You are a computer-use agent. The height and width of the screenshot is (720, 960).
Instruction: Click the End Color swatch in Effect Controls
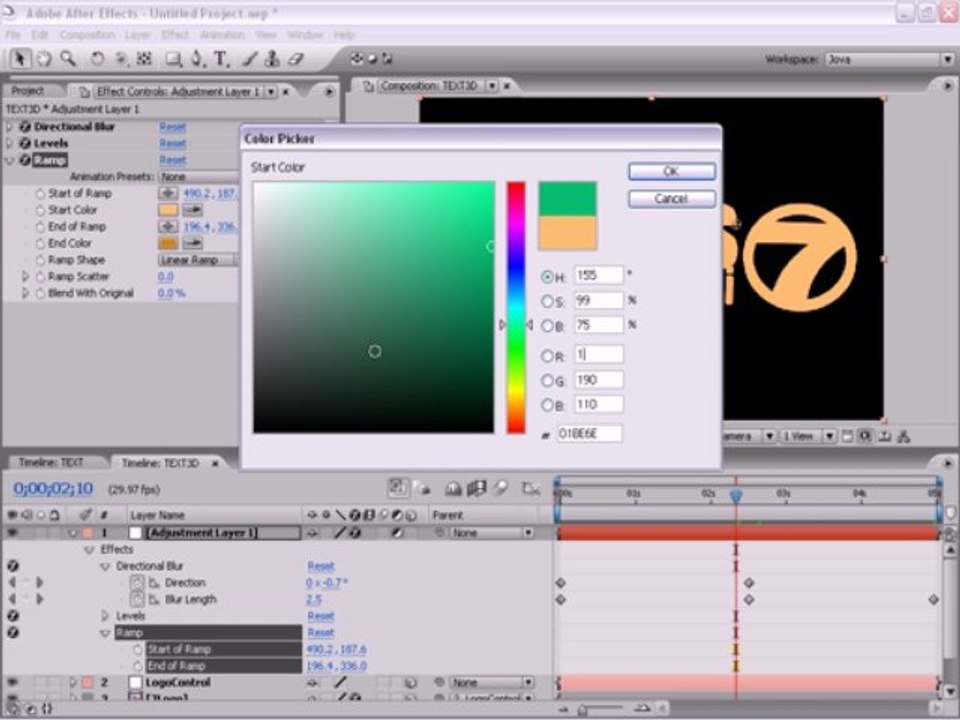[168, 243]
